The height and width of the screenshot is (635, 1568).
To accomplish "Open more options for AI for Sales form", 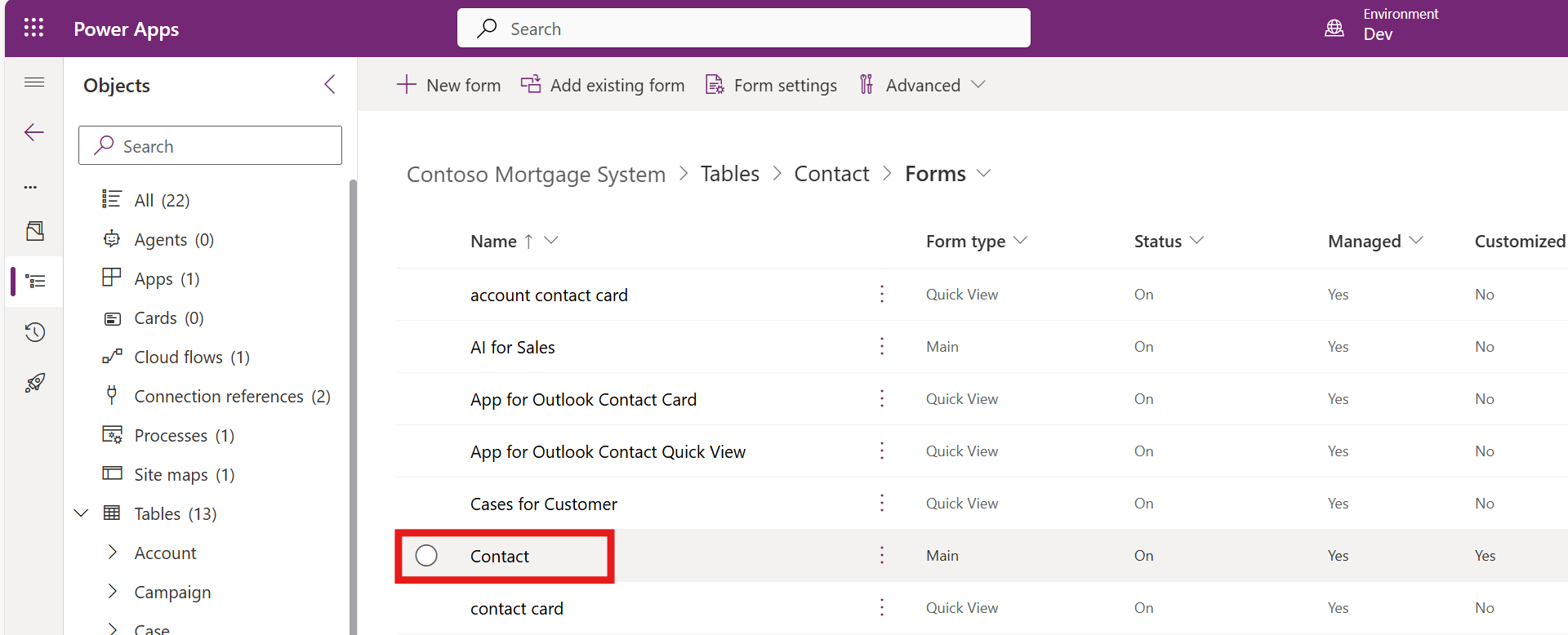I will point(882,347).
